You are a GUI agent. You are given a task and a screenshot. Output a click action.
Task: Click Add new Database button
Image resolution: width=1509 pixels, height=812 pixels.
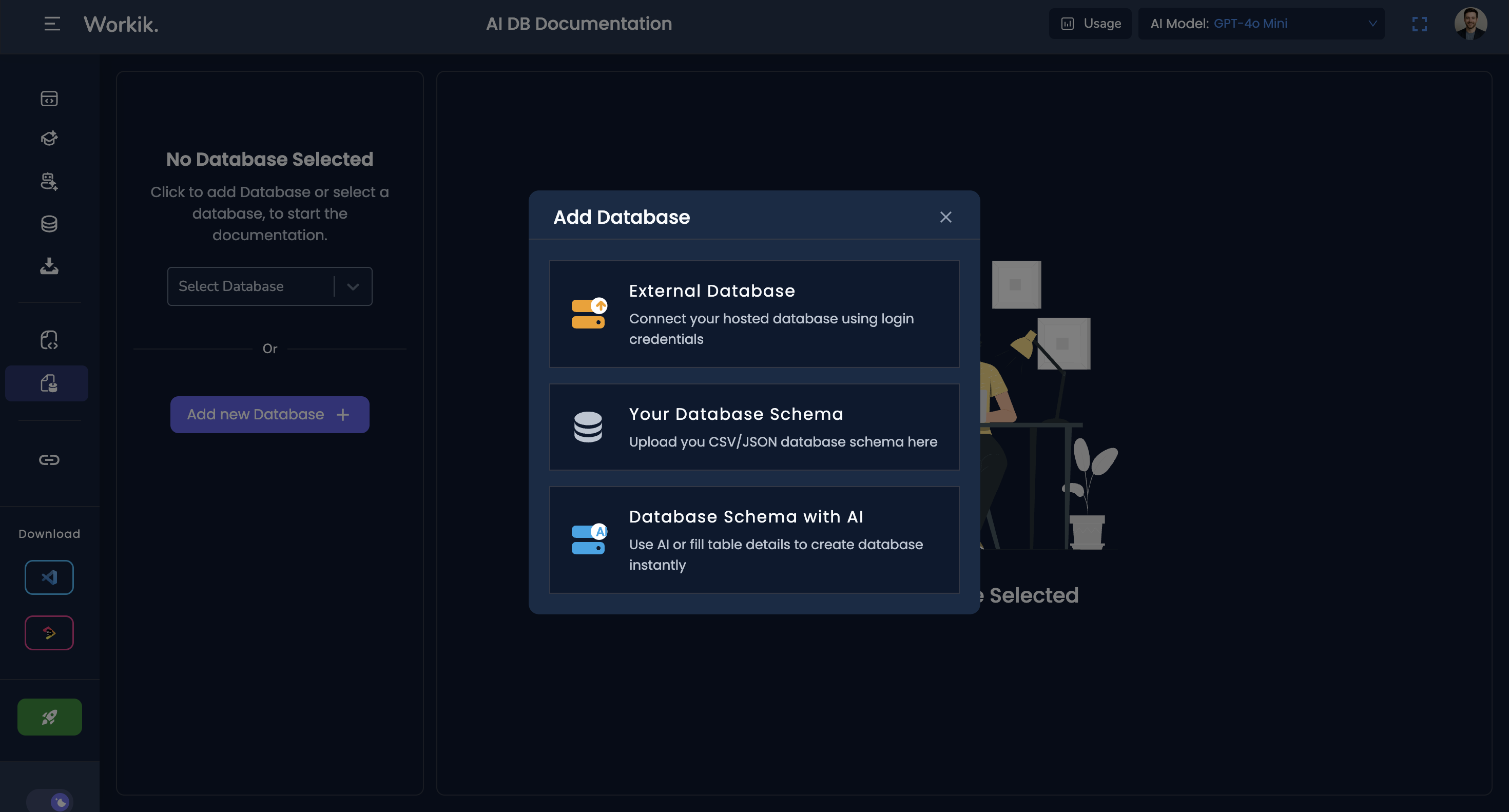[269, 415]
